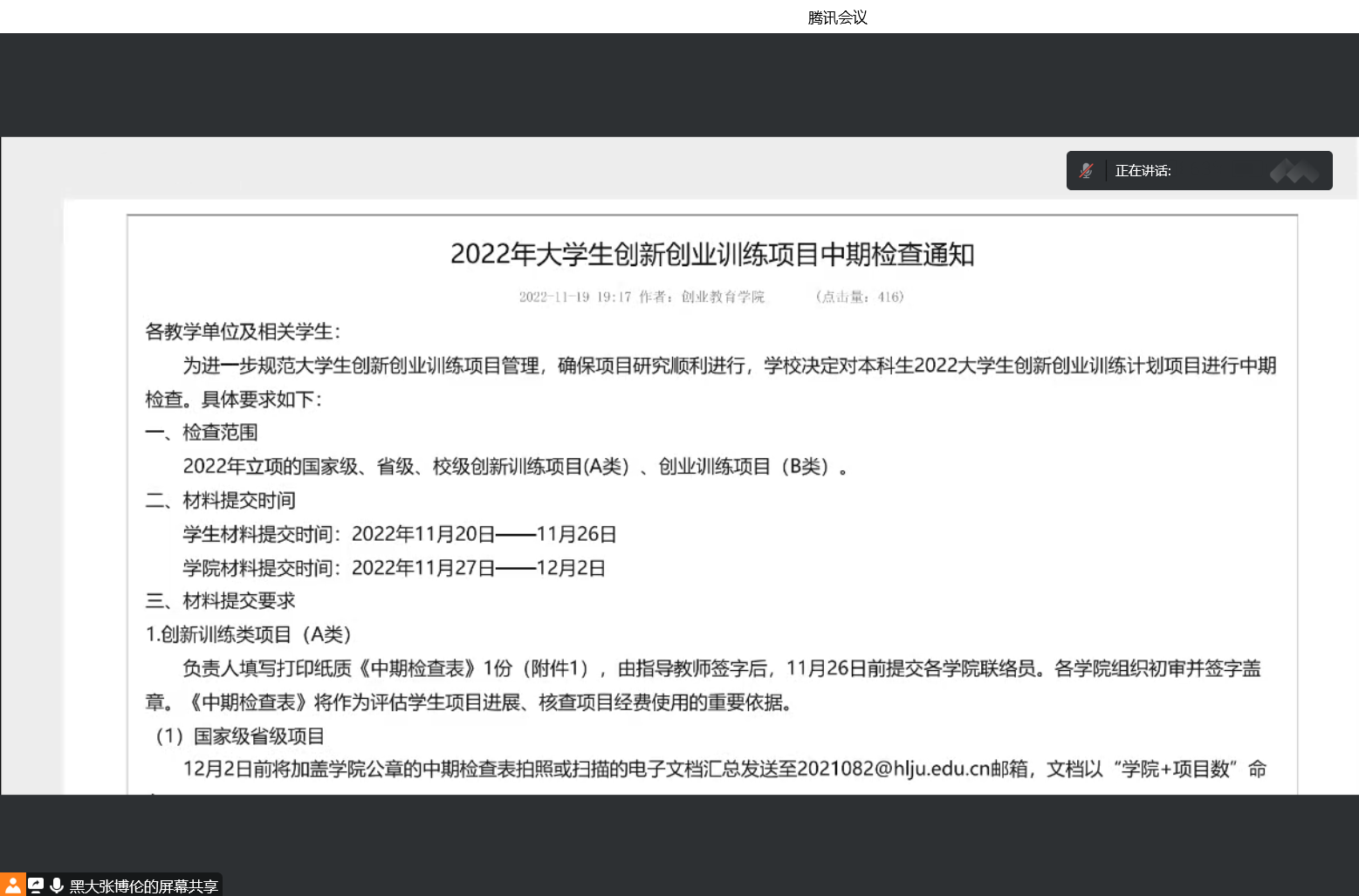This screenshot has width=1359, height=896.
Task: Click the 正在讲话 speaking indicator text
Action: (x=1143, y=171)
